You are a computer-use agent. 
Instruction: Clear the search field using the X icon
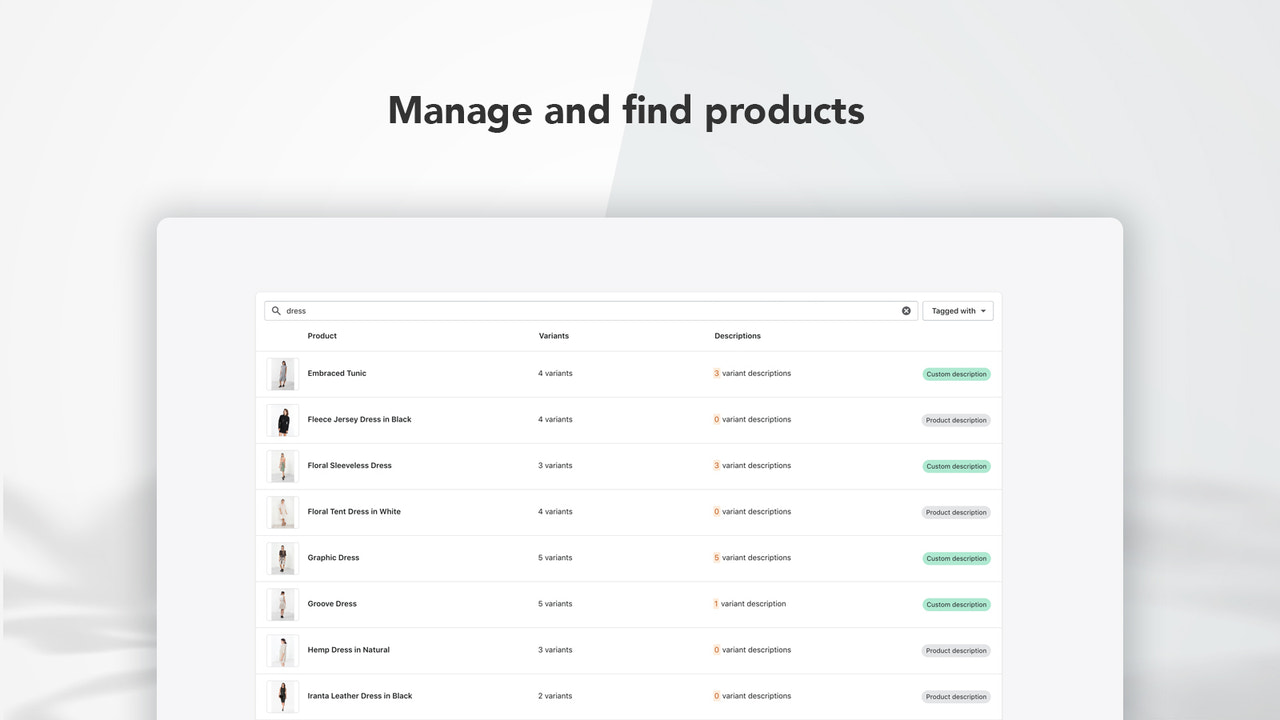point(906,310)
